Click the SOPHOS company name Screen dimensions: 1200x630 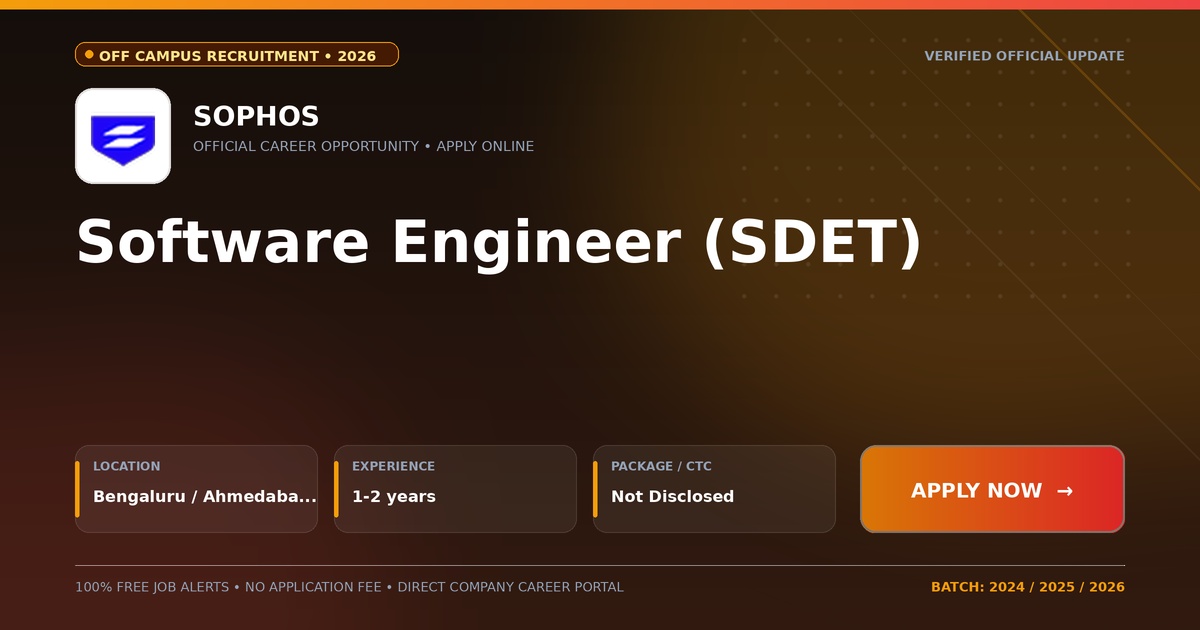(256, 116)
